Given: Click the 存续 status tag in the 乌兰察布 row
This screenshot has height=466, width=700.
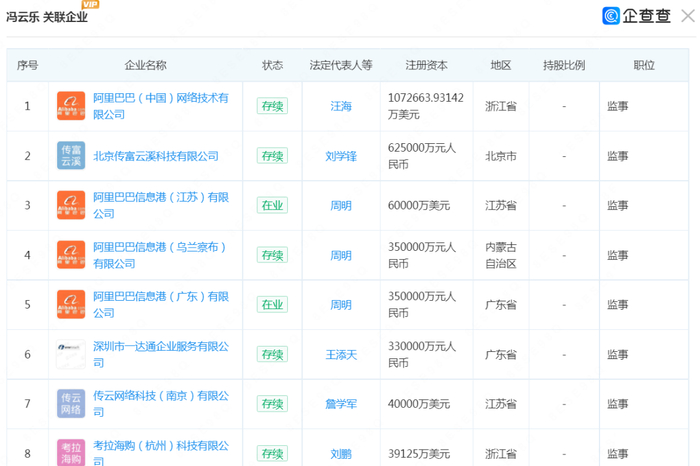Looking at the screenshot, I should click(x=272, y=255).
